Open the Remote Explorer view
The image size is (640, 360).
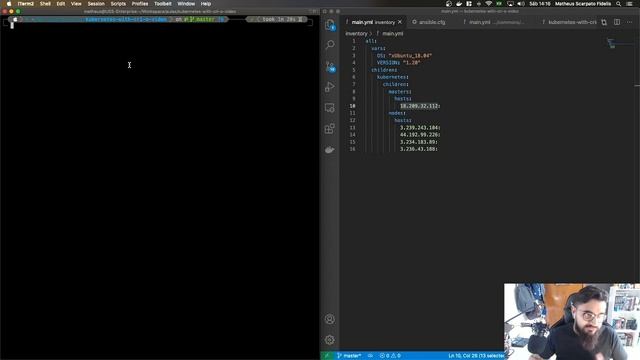click(x=330, y=108)
